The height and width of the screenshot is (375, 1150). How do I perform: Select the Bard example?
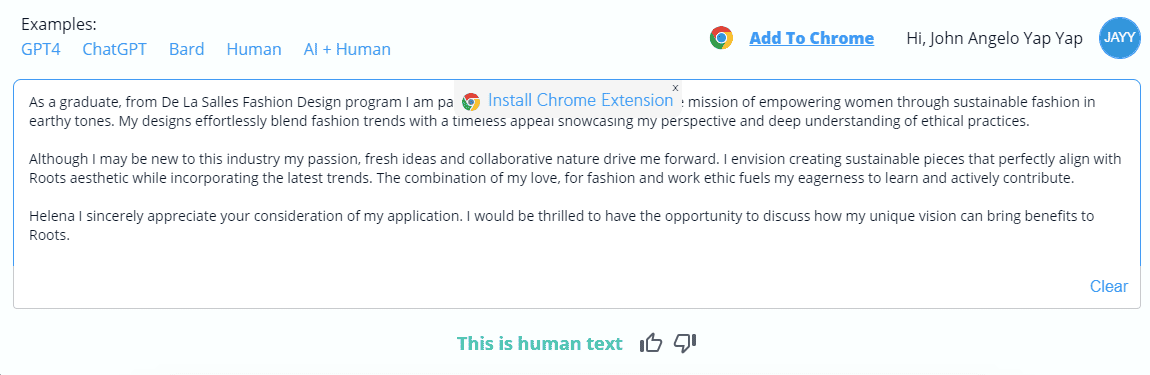[x=186, y=49]
